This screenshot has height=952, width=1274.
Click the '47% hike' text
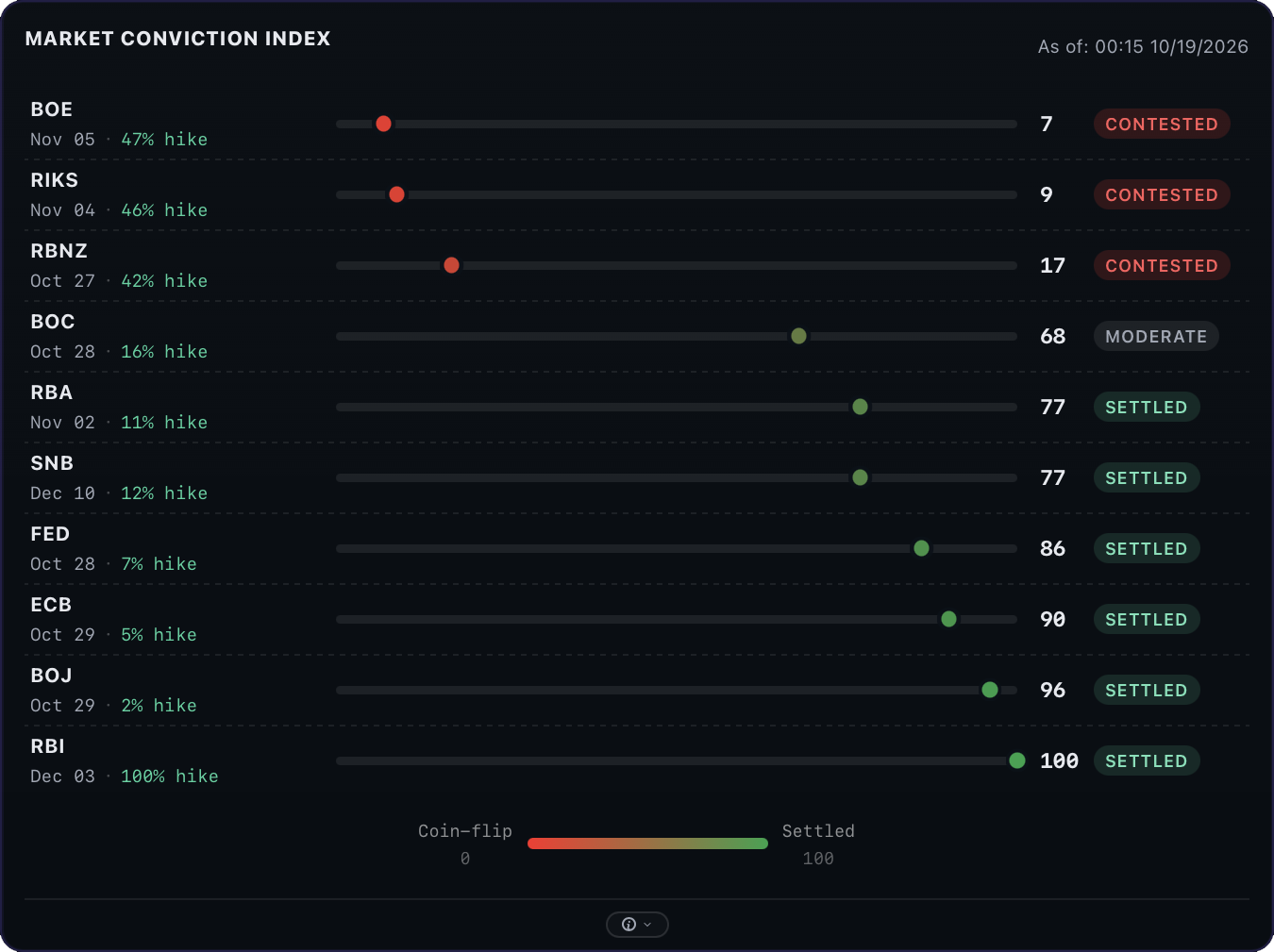click(x=164, y=139)
